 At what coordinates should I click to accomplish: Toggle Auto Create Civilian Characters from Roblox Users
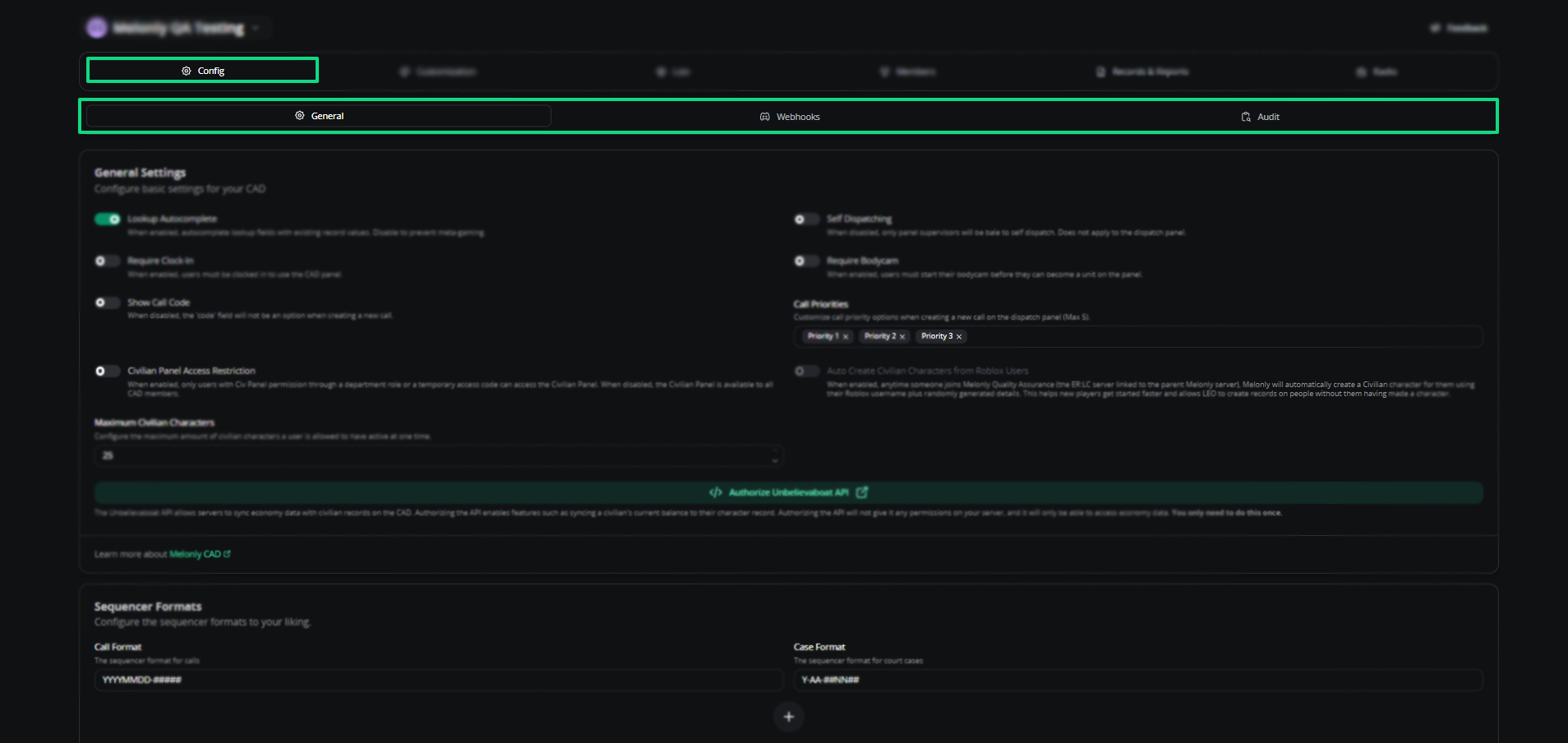tap(807, 371)
